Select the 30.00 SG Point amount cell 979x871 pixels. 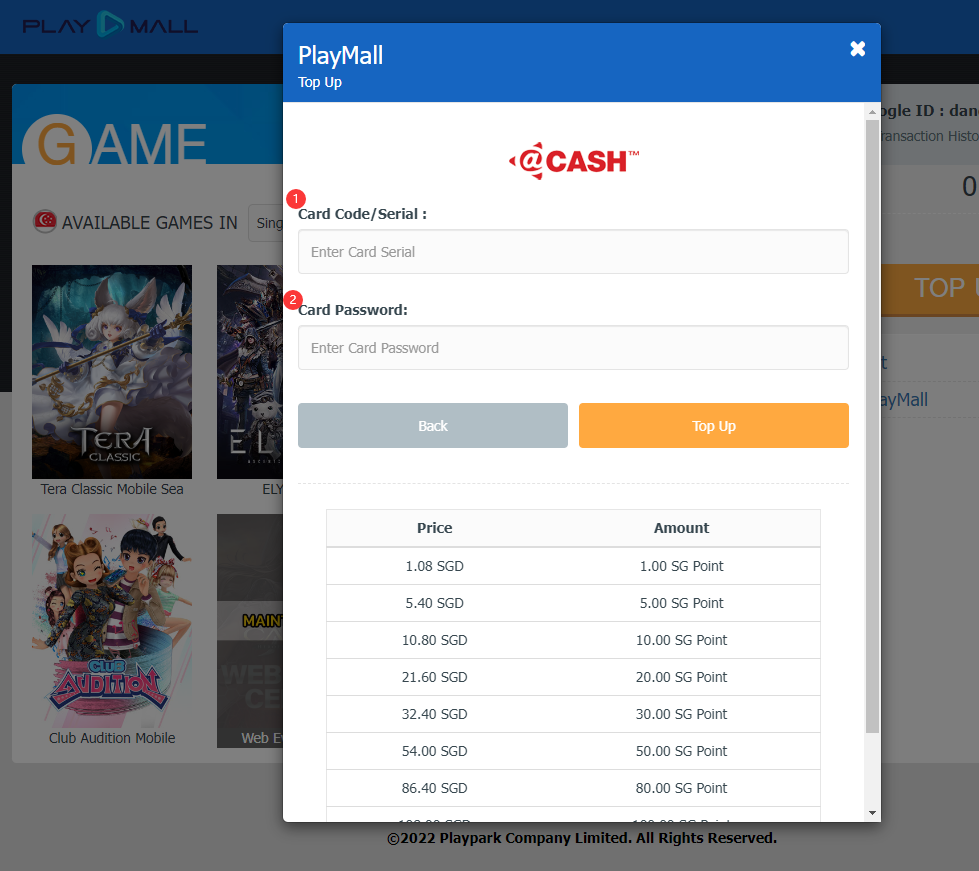(681, 714)
